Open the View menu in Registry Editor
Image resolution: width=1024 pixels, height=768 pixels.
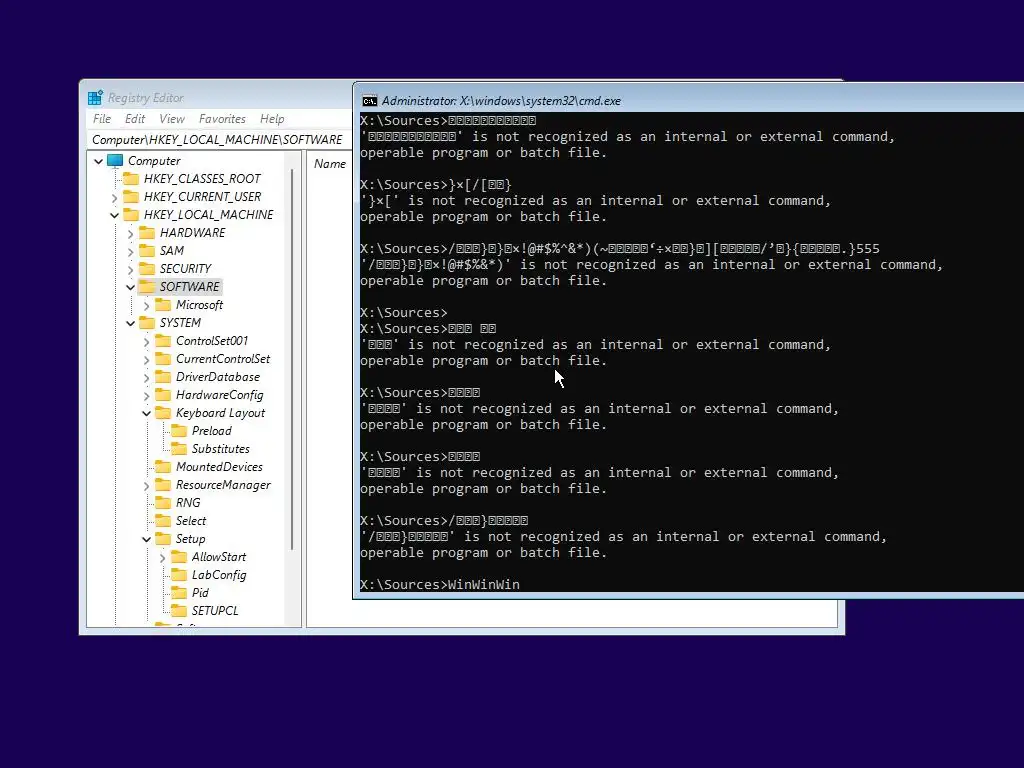click(x=172, y=119)
